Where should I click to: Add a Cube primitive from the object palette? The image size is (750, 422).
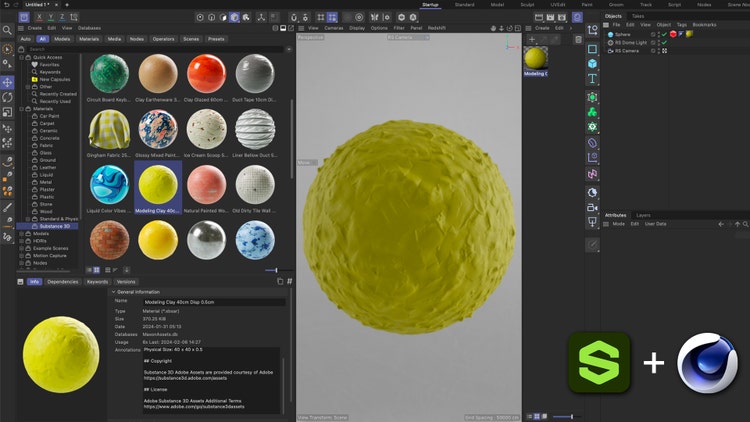tap(592, 64)
